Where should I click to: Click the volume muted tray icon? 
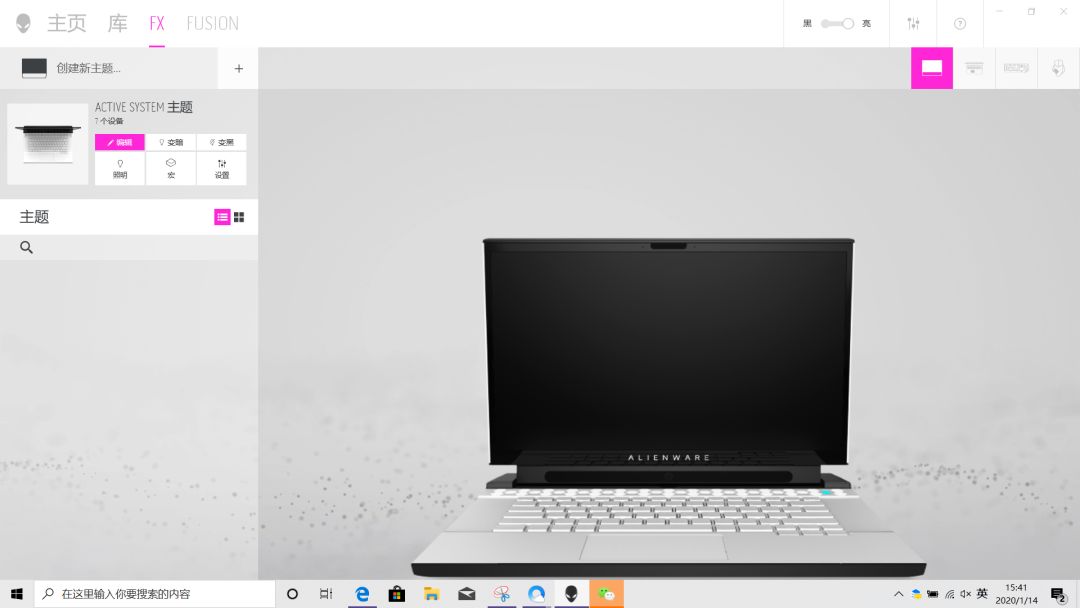[x=966, y=594]
